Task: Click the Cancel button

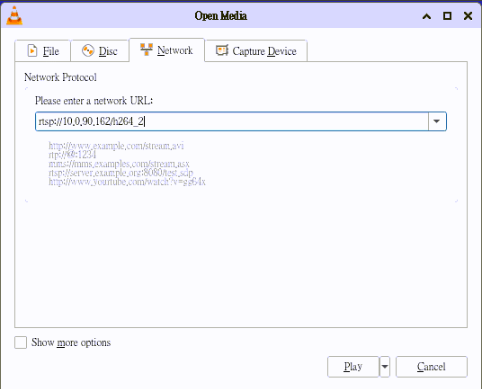Action: 431,367
